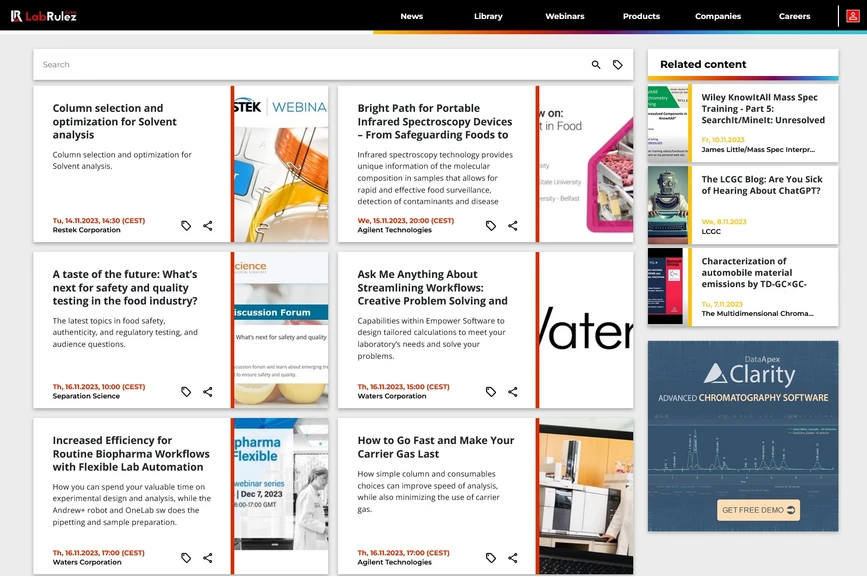Click LCGC source label in Related content
The width and height of the screenshot is (867, 577).
711,232
